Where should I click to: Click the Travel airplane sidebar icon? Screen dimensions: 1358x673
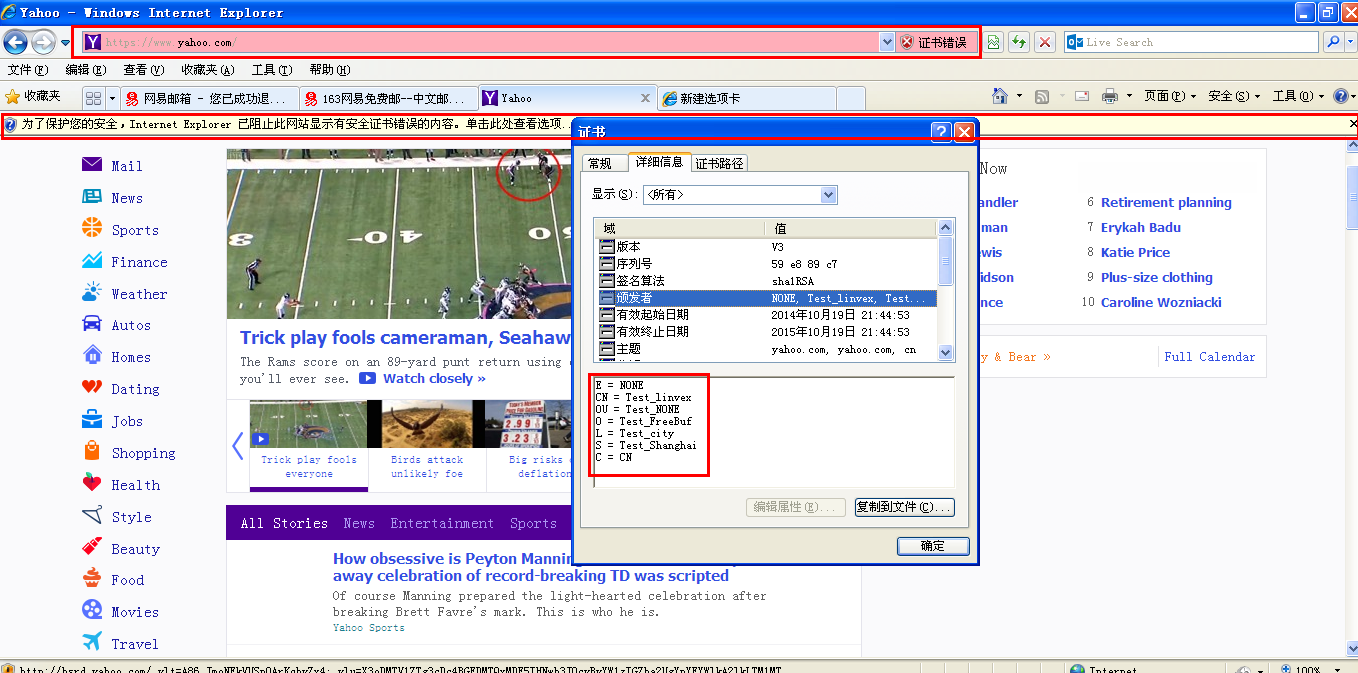click(92, 642)
